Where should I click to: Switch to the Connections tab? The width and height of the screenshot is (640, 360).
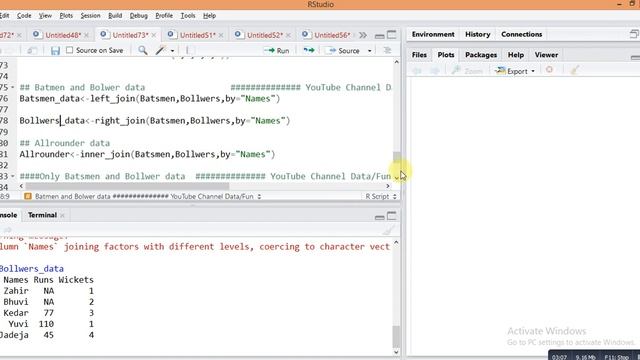tap(521, 34)
